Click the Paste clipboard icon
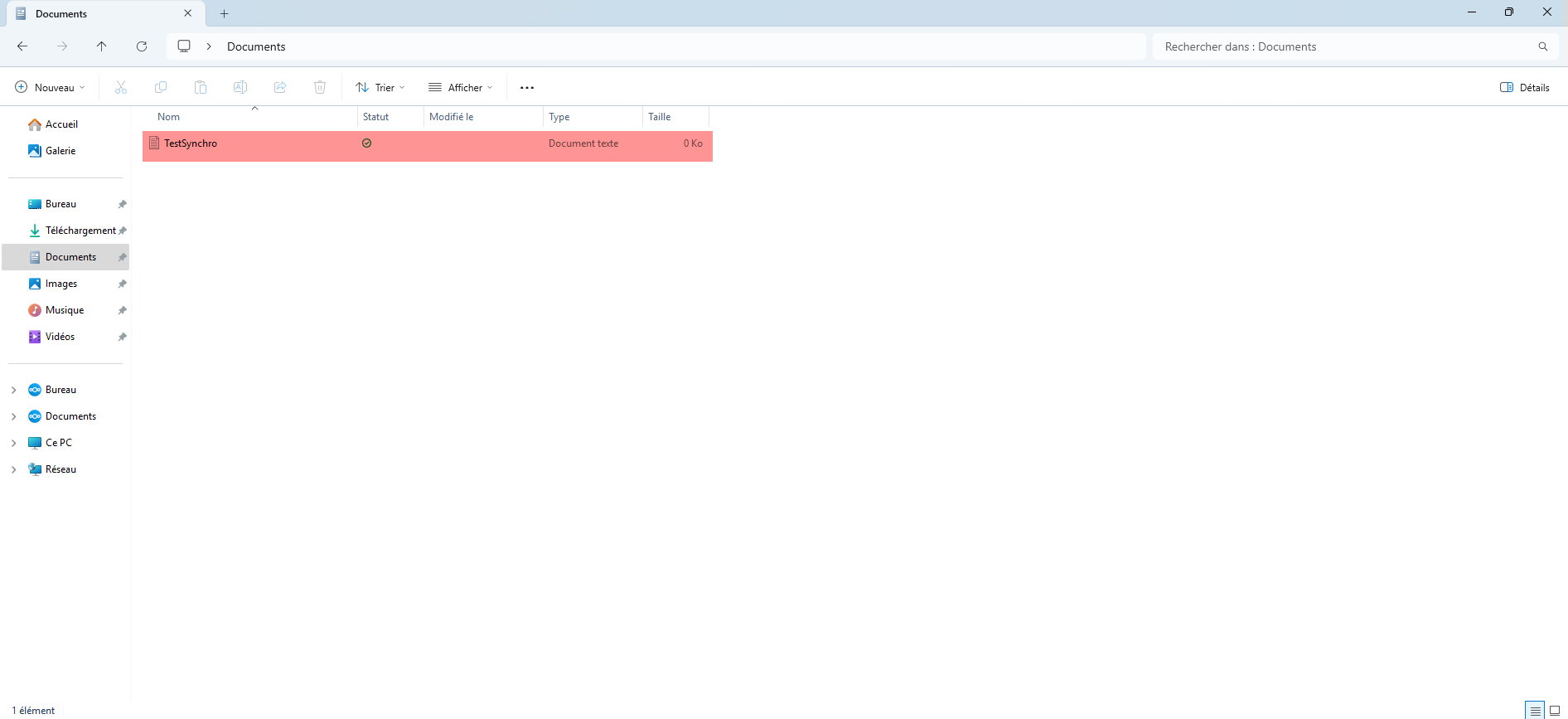The image size is (1568, 719). pos(201,87)
